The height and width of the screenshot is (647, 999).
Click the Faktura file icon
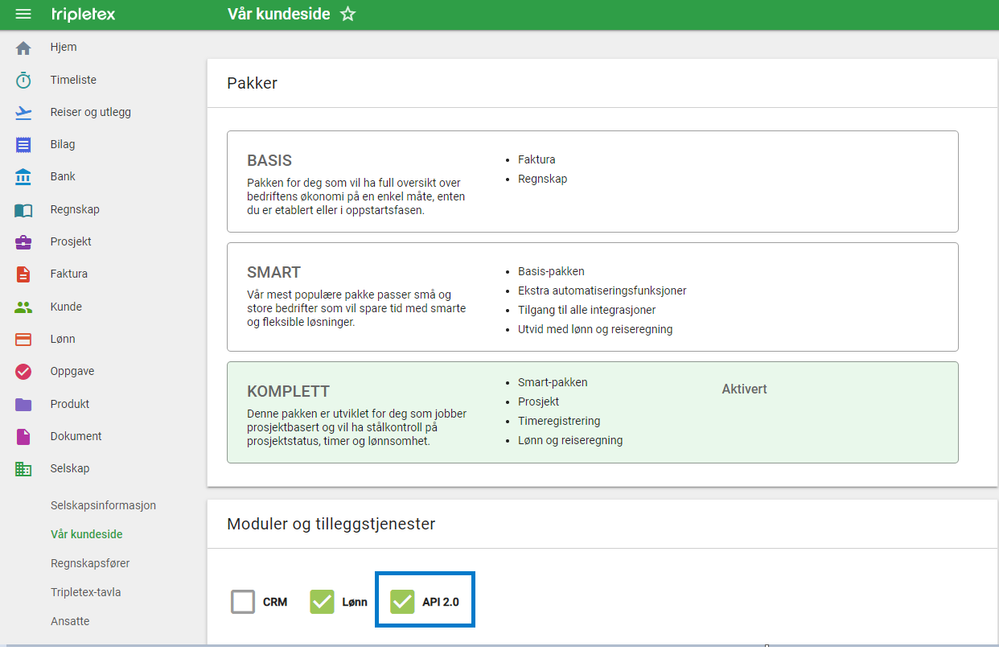[x=24, y=274]
